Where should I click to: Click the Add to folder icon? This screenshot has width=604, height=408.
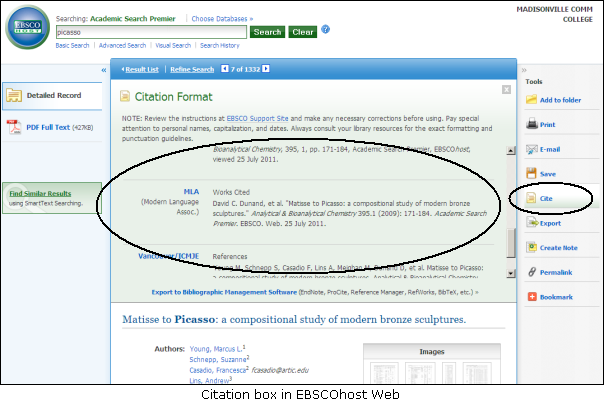531,100
